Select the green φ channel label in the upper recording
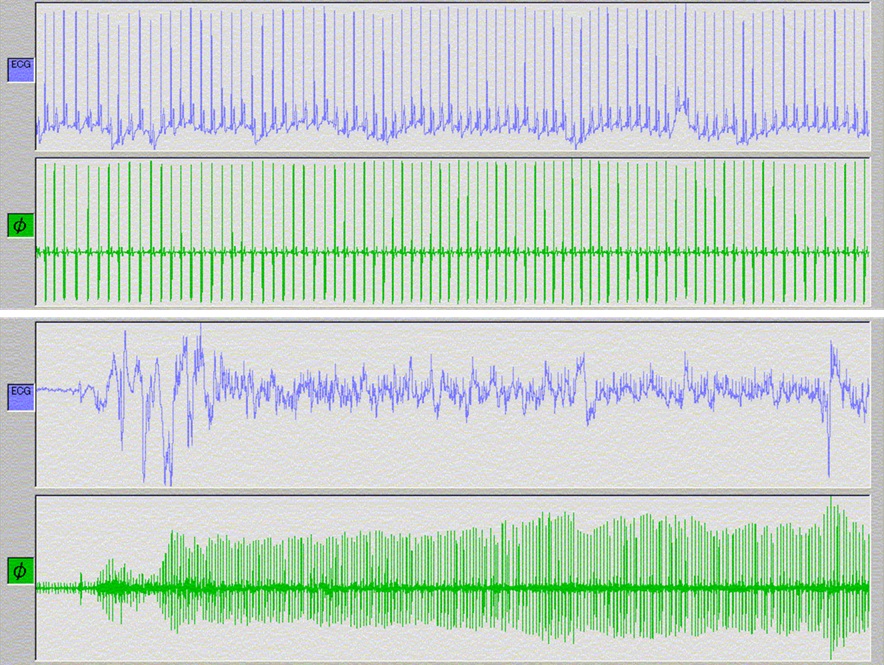 pos(21,225)
